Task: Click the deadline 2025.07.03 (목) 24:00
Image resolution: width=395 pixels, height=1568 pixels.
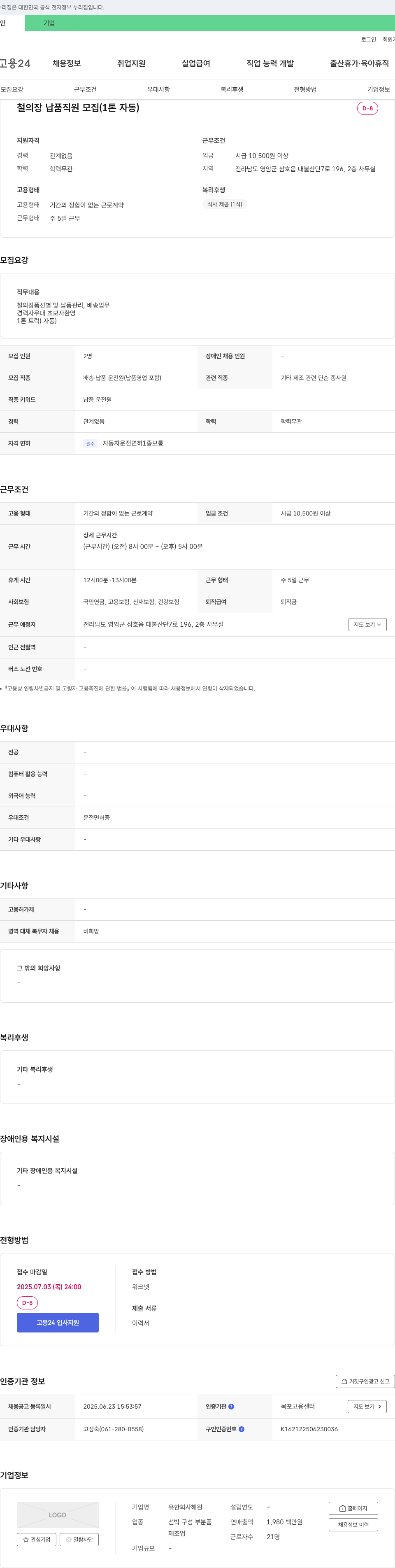Action: [49, 1287]
